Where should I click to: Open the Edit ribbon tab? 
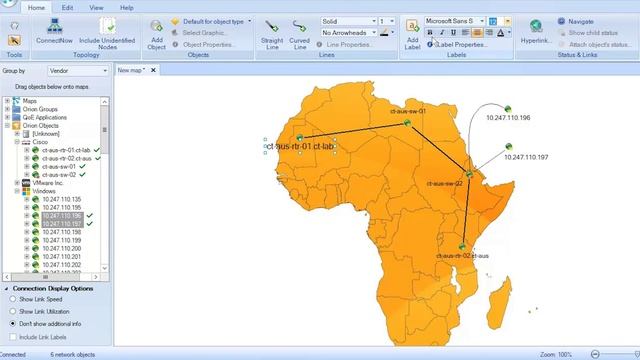(67, 8)
